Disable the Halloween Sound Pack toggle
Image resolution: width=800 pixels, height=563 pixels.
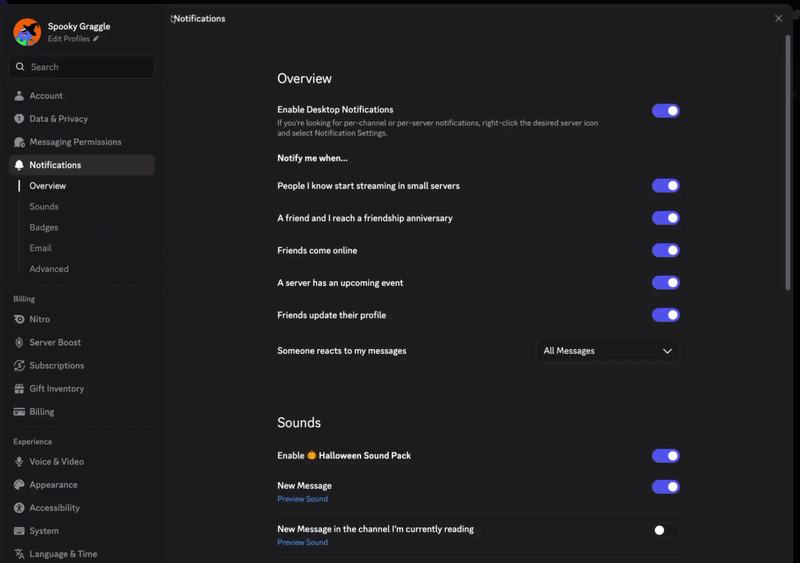665,455
